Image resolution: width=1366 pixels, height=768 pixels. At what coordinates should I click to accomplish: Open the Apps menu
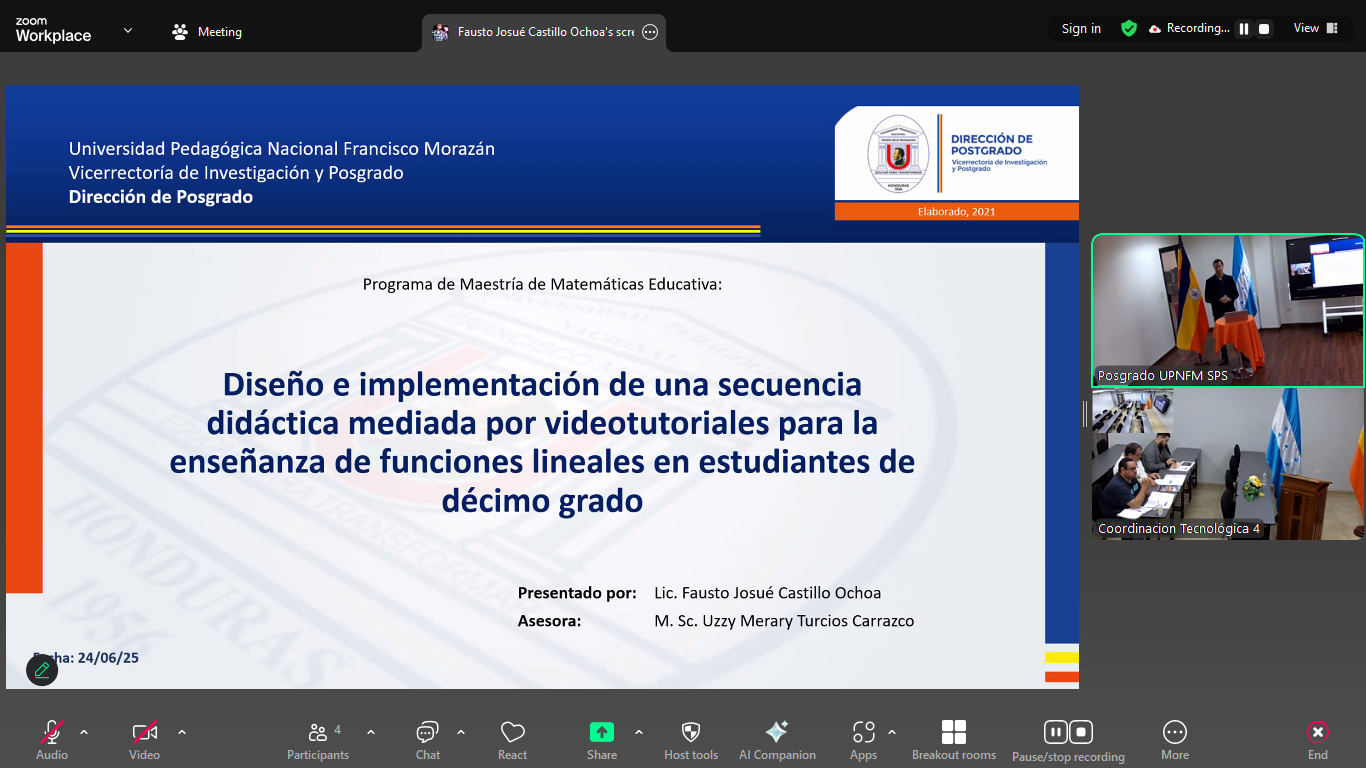pos(864,740)
